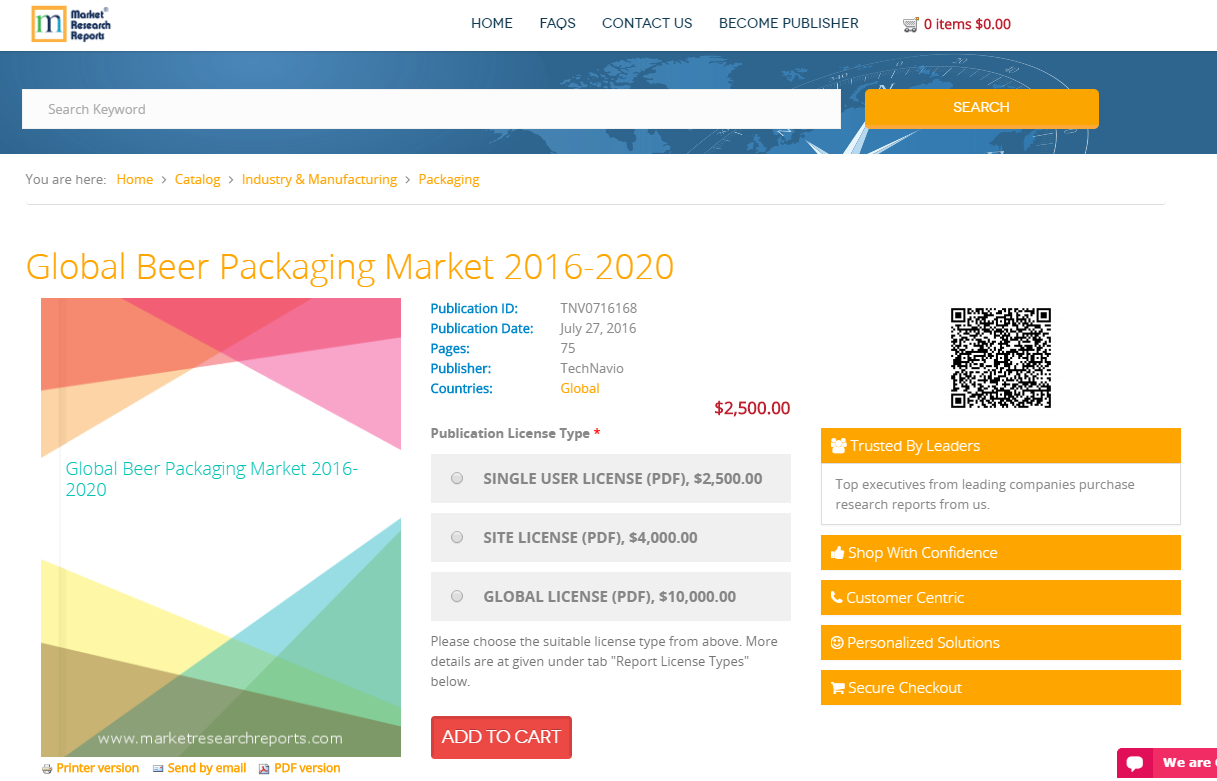Click the thumbs-up icon on Shop With Confidence
Image resolution: width=1217 pixels, height=781 pixels.
838,552
